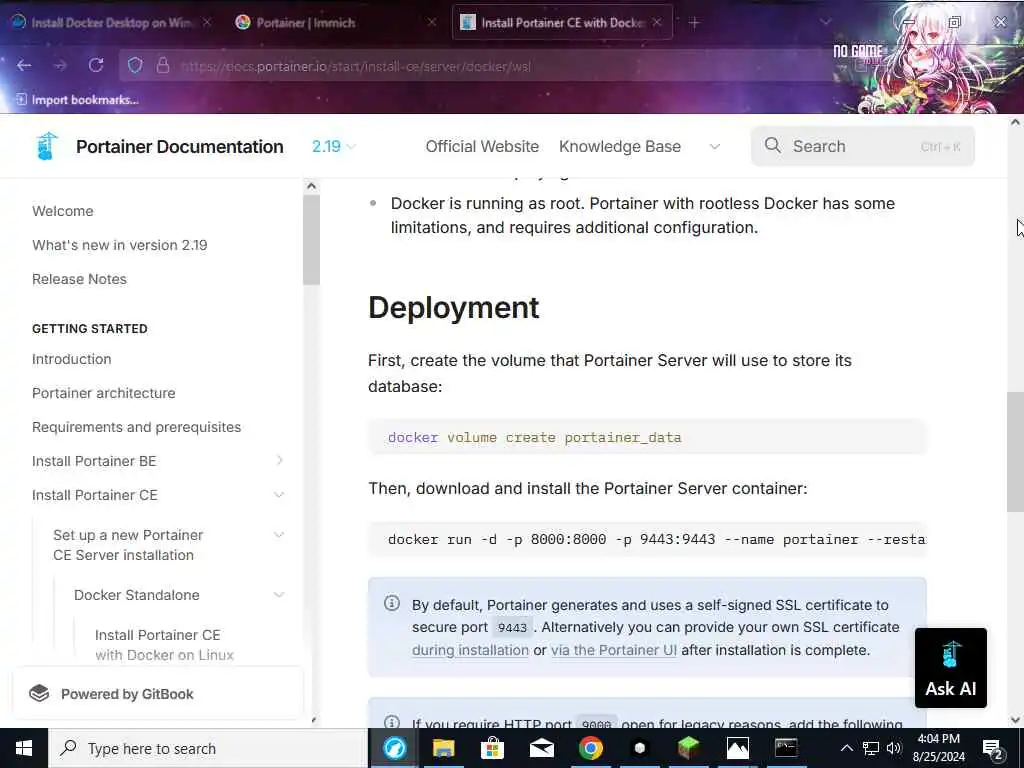Reload the page with refresh icon
1024x768 pixels.
[96, 65]
